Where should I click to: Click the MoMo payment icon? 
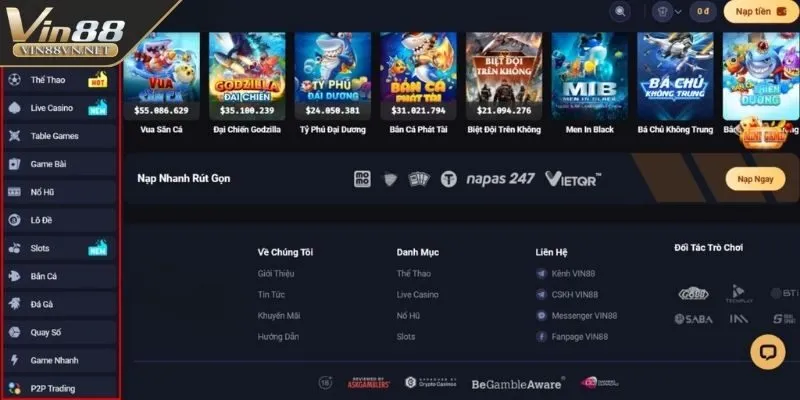[x=362, y=179]
